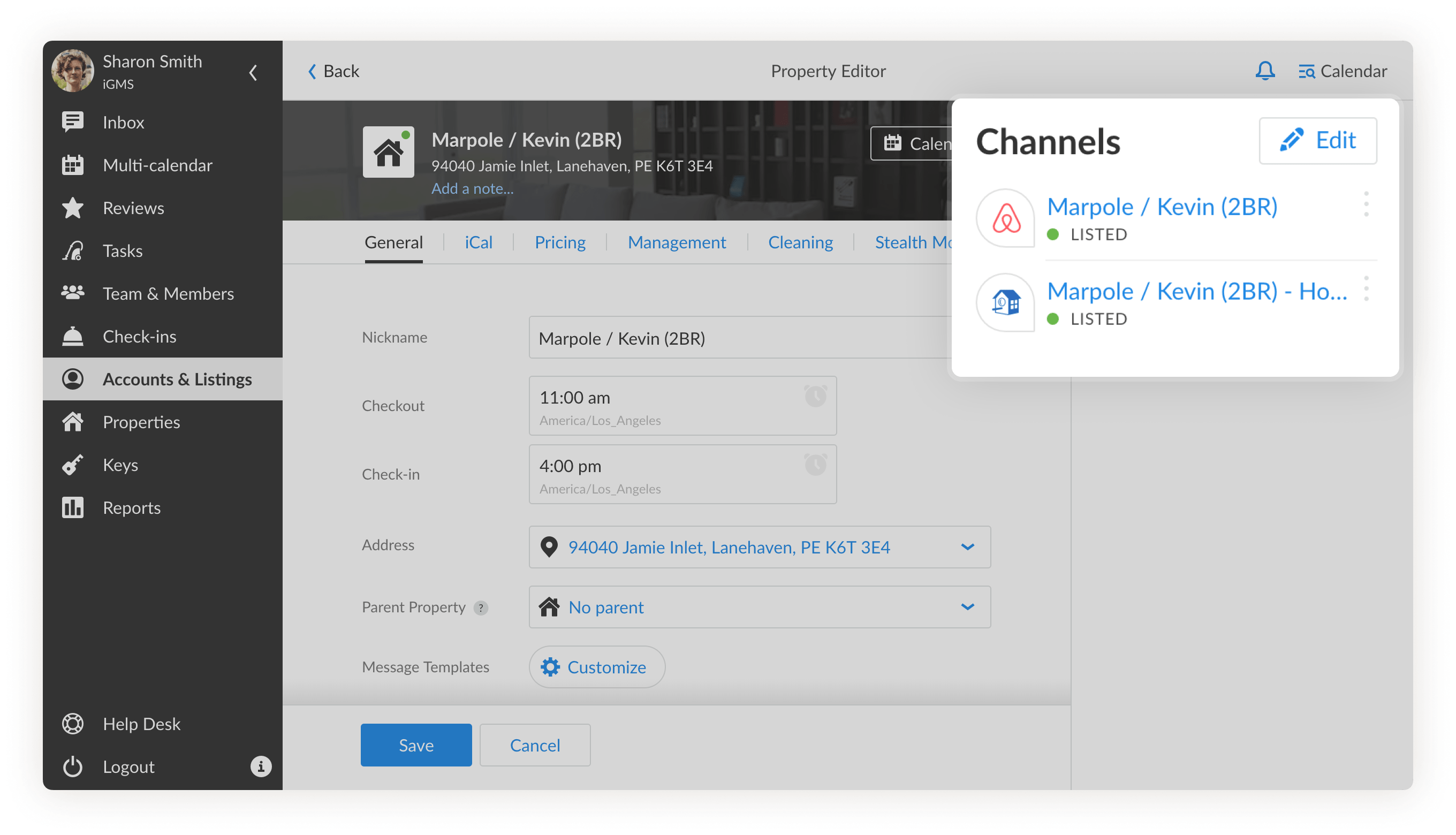Click the iGMS label under Sharon Smith
Image resolution: width=1456 pixels, height=835 pixels.
pyautogui.click(x=118, y=85)
